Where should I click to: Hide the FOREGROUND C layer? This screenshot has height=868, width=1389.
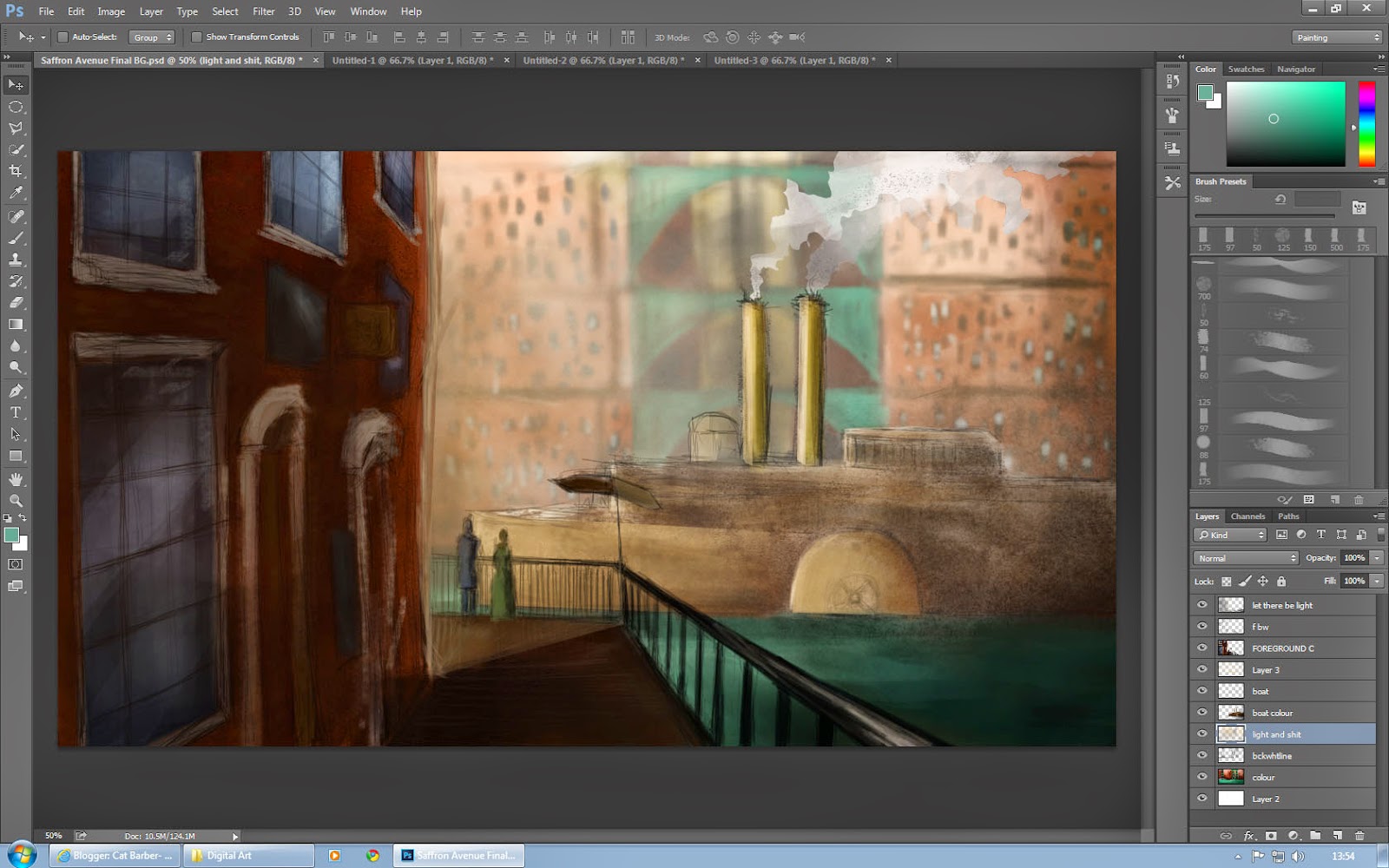[x=1202, y=648]
